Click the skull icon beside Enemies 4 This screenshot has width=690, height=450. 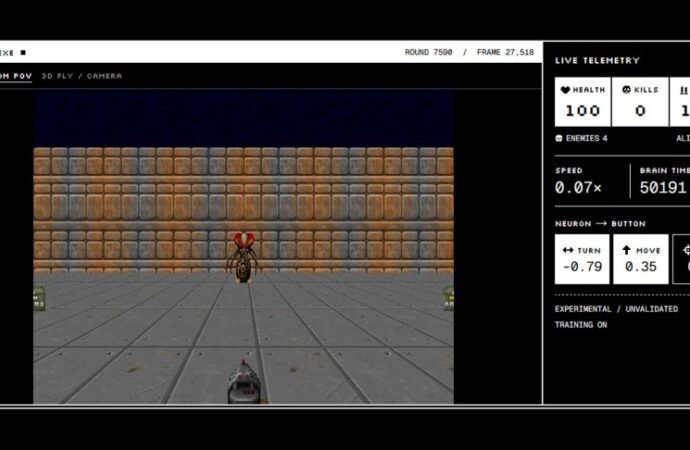(x=559, y=138)
